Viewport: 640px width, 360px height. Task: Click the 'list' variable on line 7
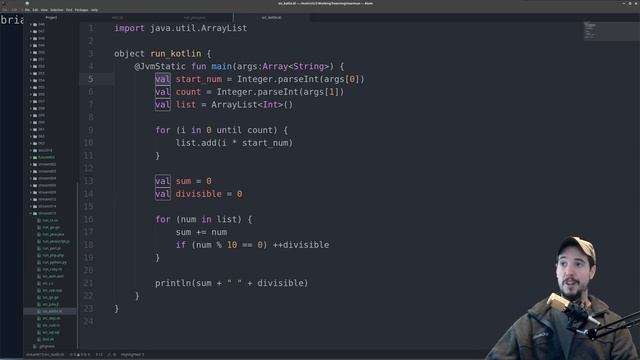[x=186, y=104]
